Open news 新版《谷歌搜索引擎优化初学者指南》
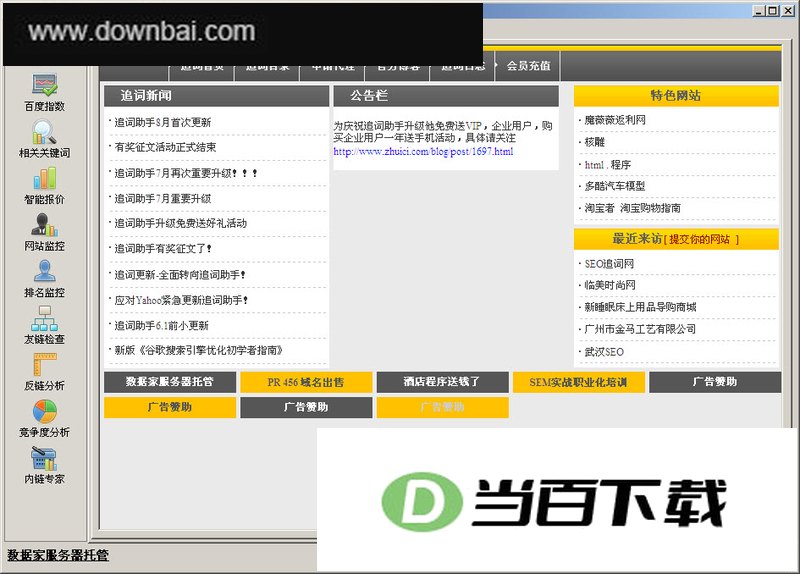 pyautogui.click(x=198, y=351)
